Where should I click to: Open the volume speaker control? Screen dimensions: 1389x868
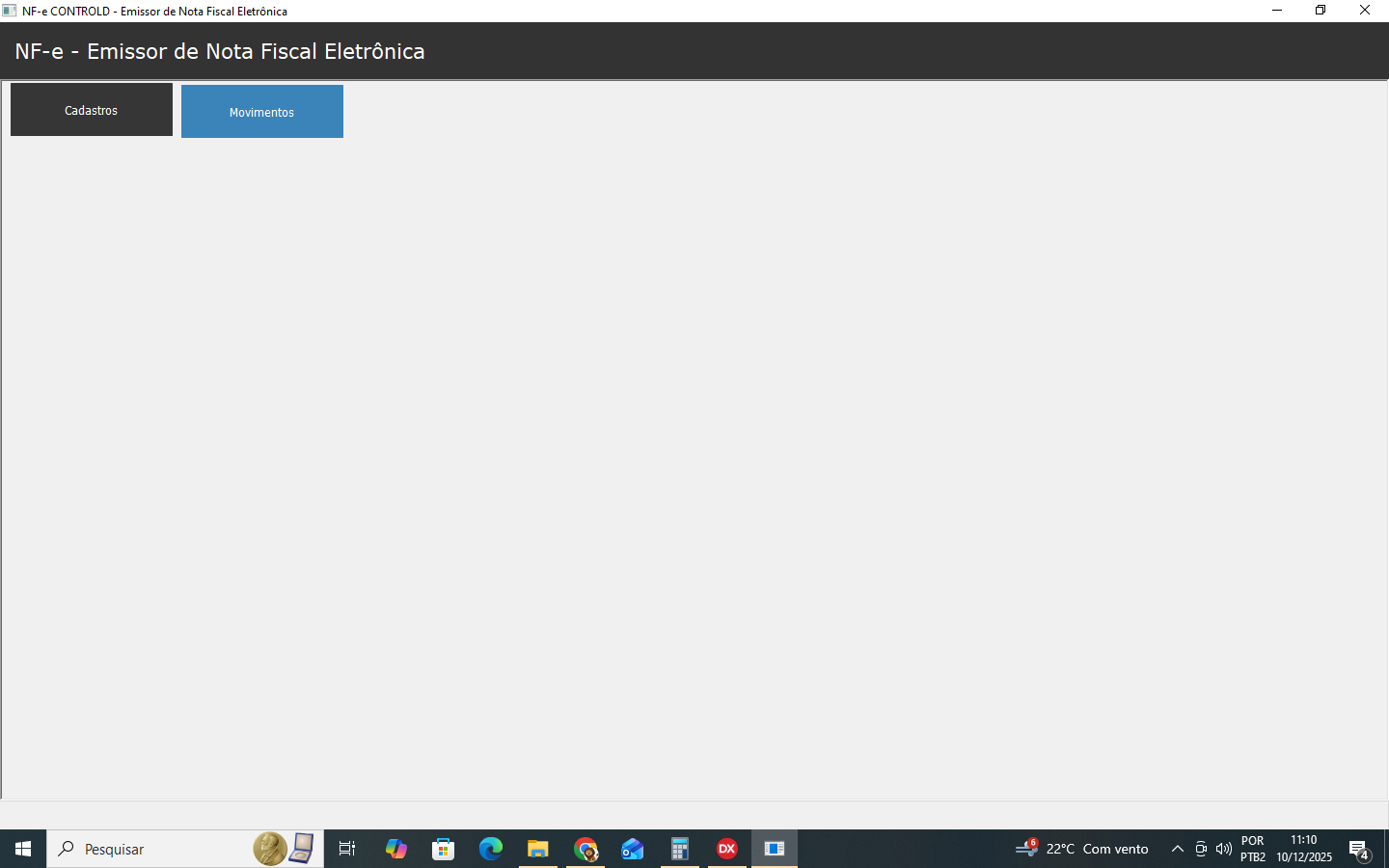[x=1223, y=849]
